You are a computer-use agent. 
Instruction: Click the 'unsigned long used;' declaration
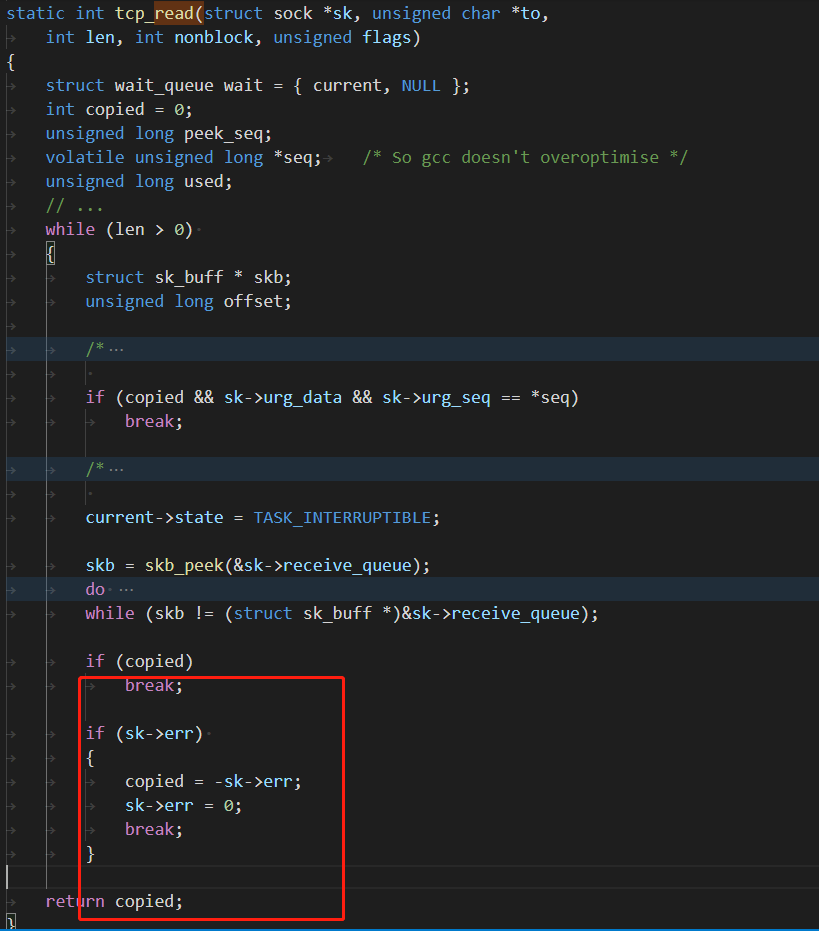tap(139, 181)
